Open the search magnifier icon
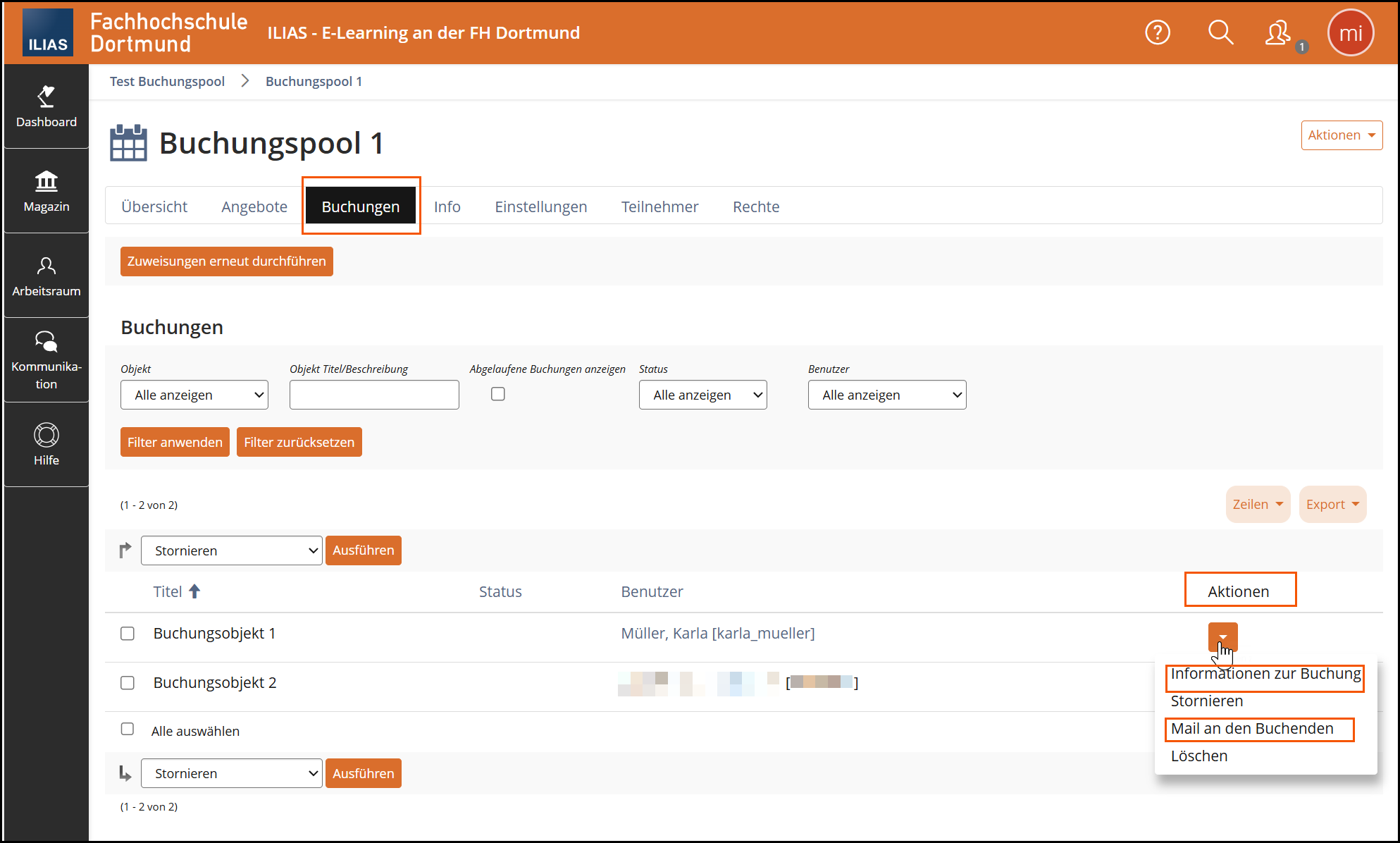The image size is (1400, 843). (x=1220, y=32)
